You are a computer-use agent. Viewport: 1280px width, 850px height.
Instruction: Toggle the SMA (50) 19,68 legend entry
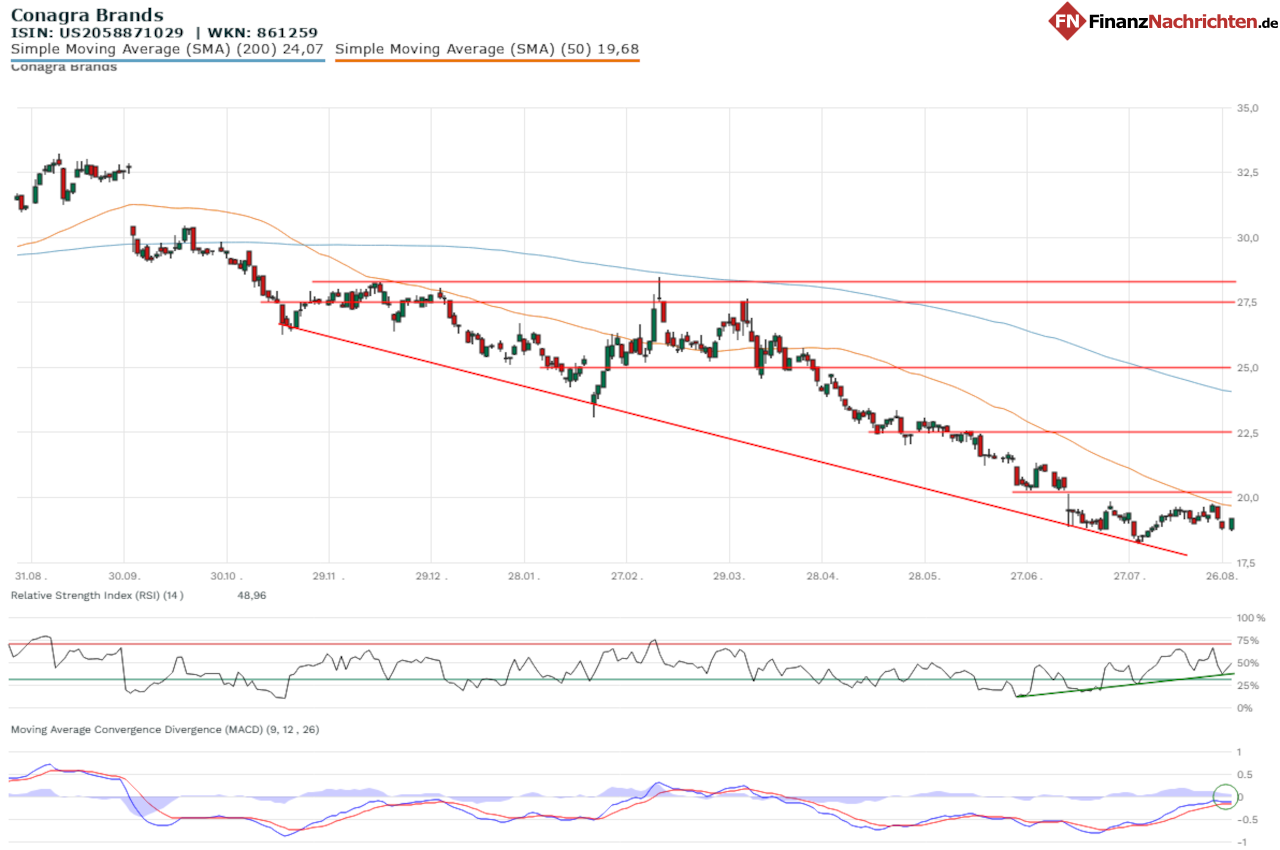(487, 48)
